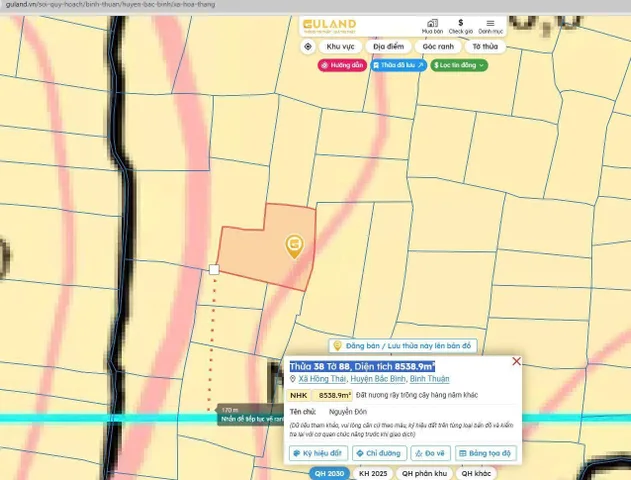Image resolution: width=631 pixels, height=480 pixels.
Task: Open Thửa đã lưu saved parcels
Action: click(x=398, y=65)
